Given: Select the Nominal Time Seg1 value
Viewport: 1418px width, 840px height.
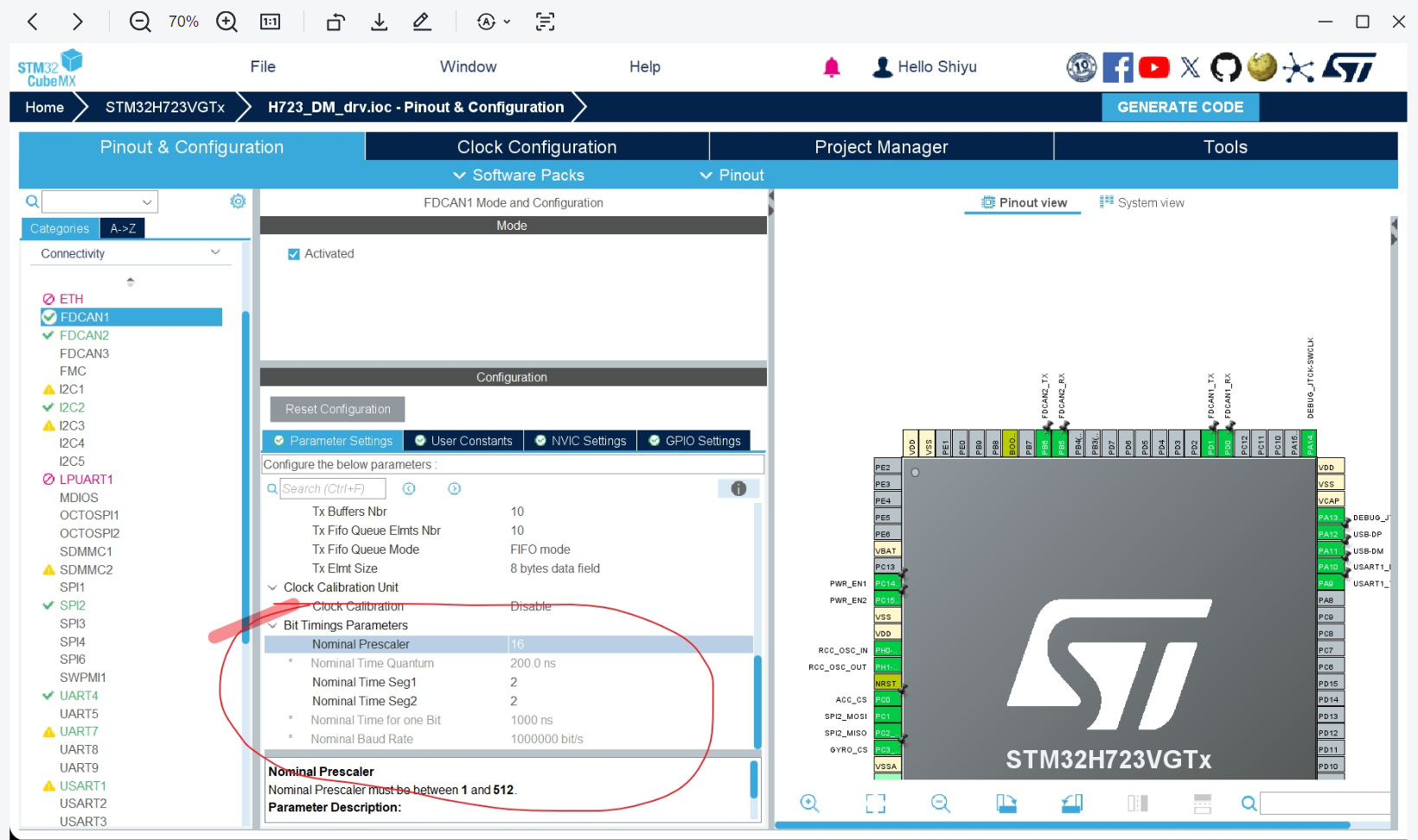Looking at the screenshot, I should tap(514, 683).
